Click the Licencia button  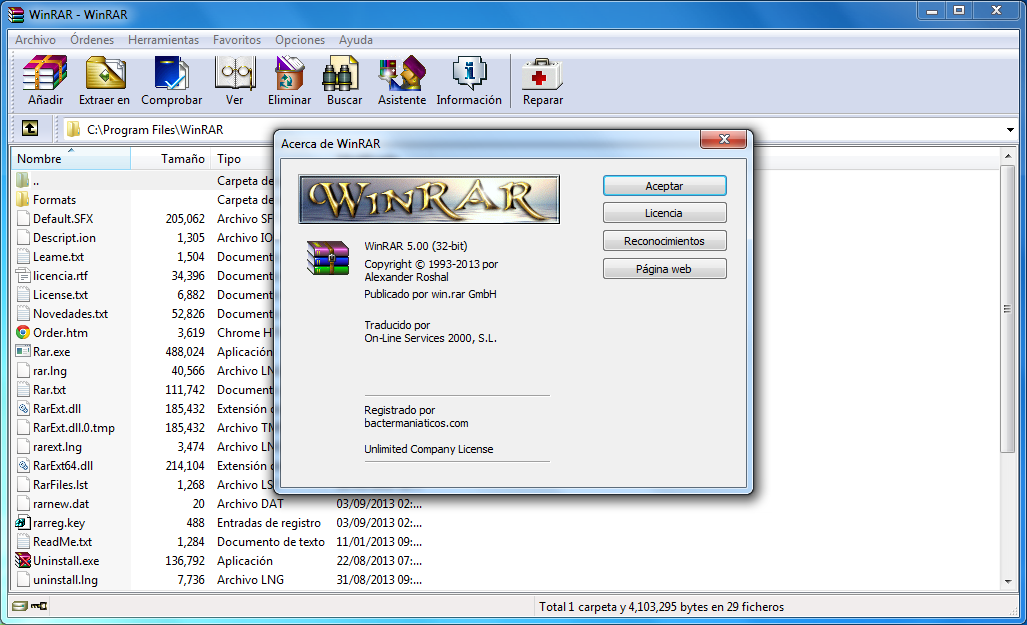[664, 213]
